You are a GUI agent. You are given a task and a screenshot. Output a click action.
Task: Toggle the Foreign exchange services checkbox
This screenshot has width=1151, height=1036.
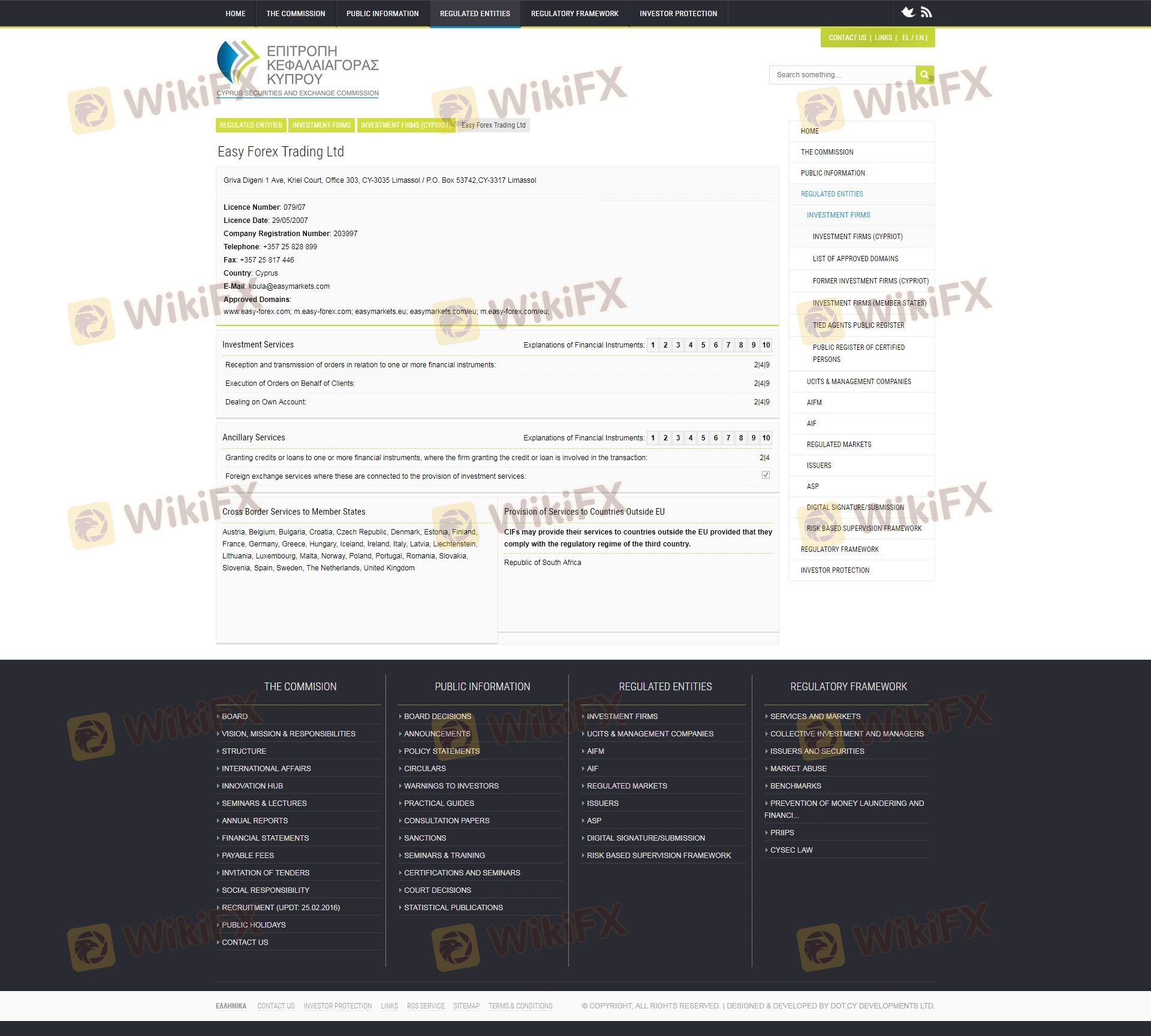(766, 475)
